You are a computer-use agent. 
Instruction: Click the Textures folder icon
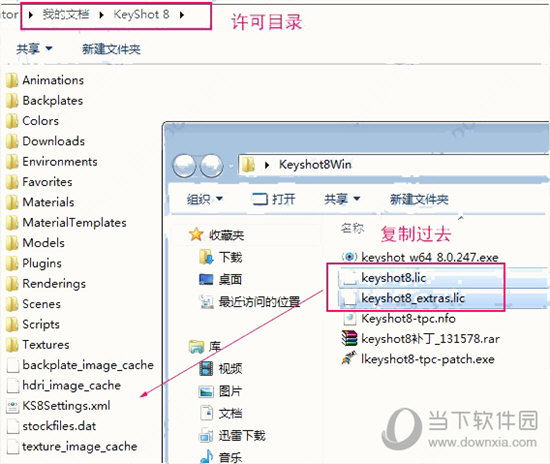tap(12, 345)
